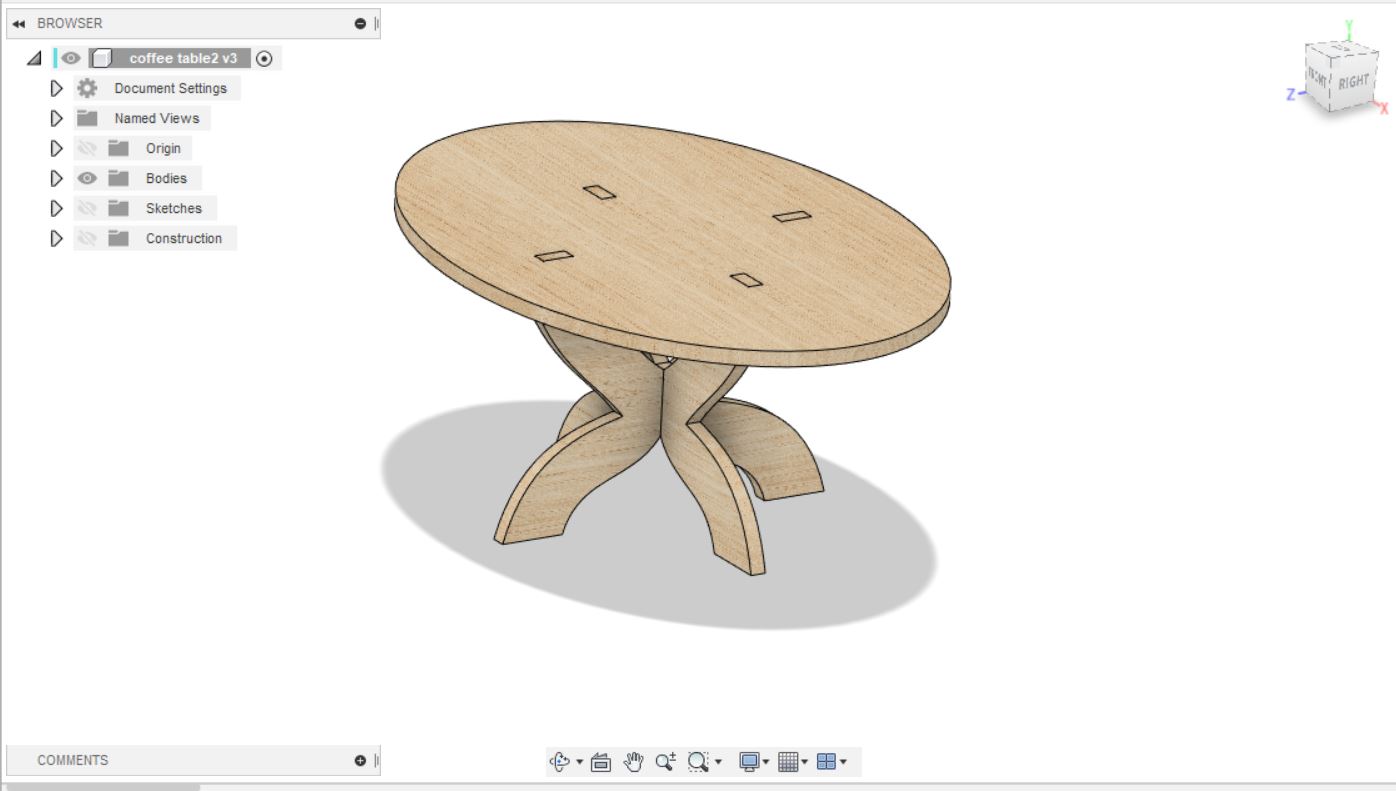Image resolution: width=1396 pixels, height=791 pixels.
Task: Collapse the Browser panel with double-arrow icon
Action: 18,23
